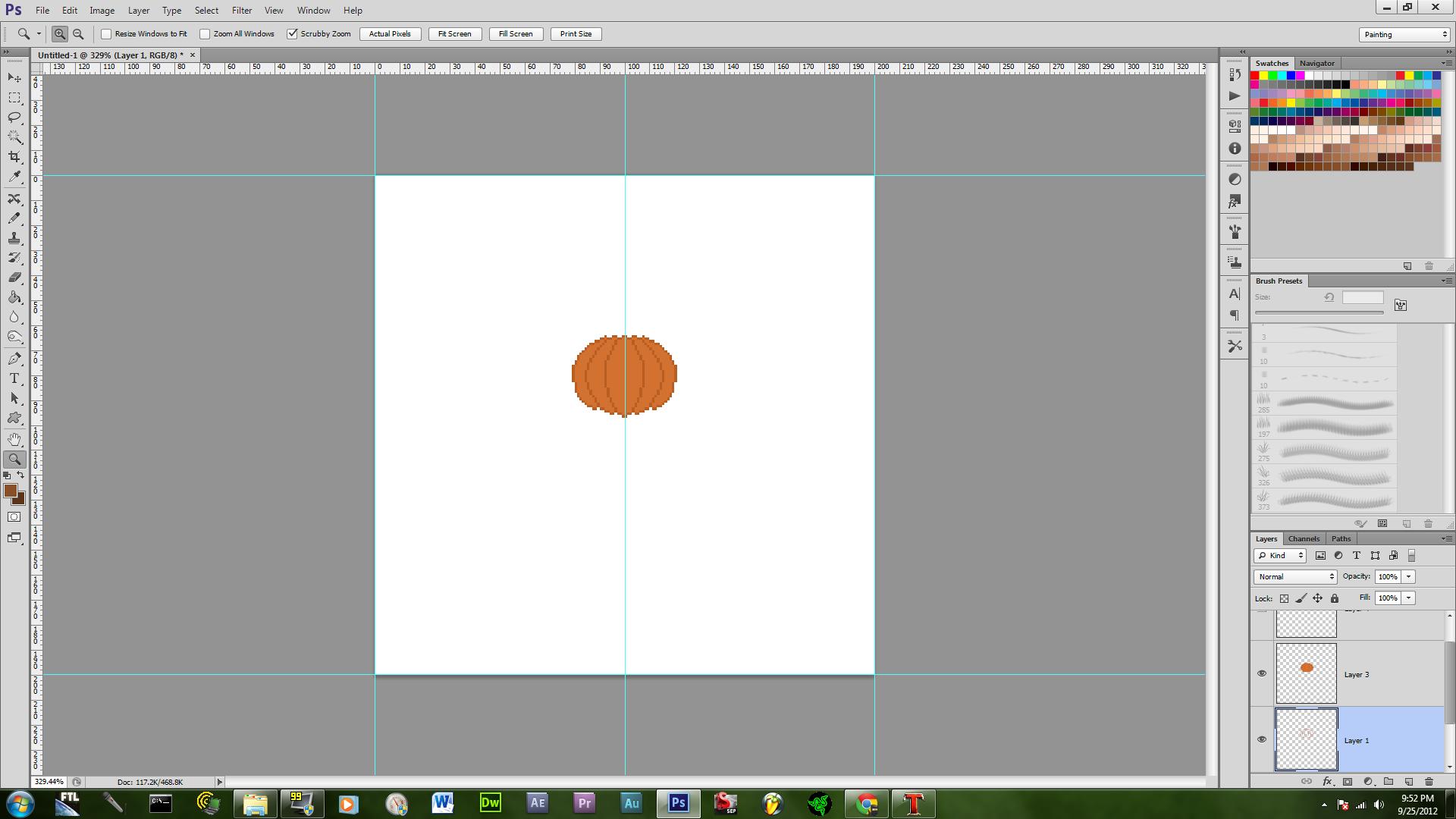Select the Move tool
Viewport: 1456px width, 819px height.
[14, 78]
